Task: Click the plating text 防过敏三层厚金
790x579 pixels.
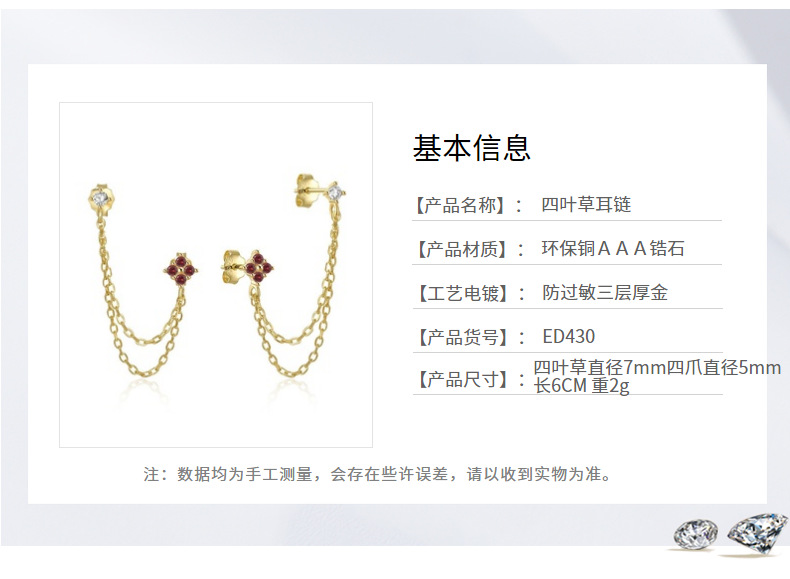Action: [x=605, y=292]
